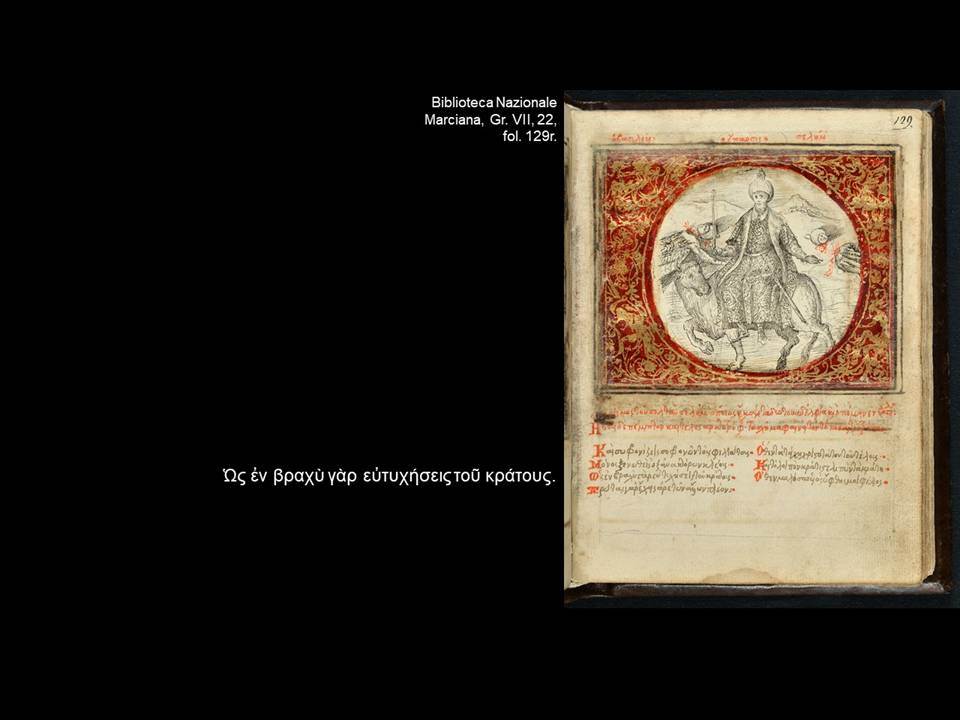960x720 pixels.
Task: Click the red initial M in the manuscript verses
Action: pyautogui.click(x=593, y=465)
